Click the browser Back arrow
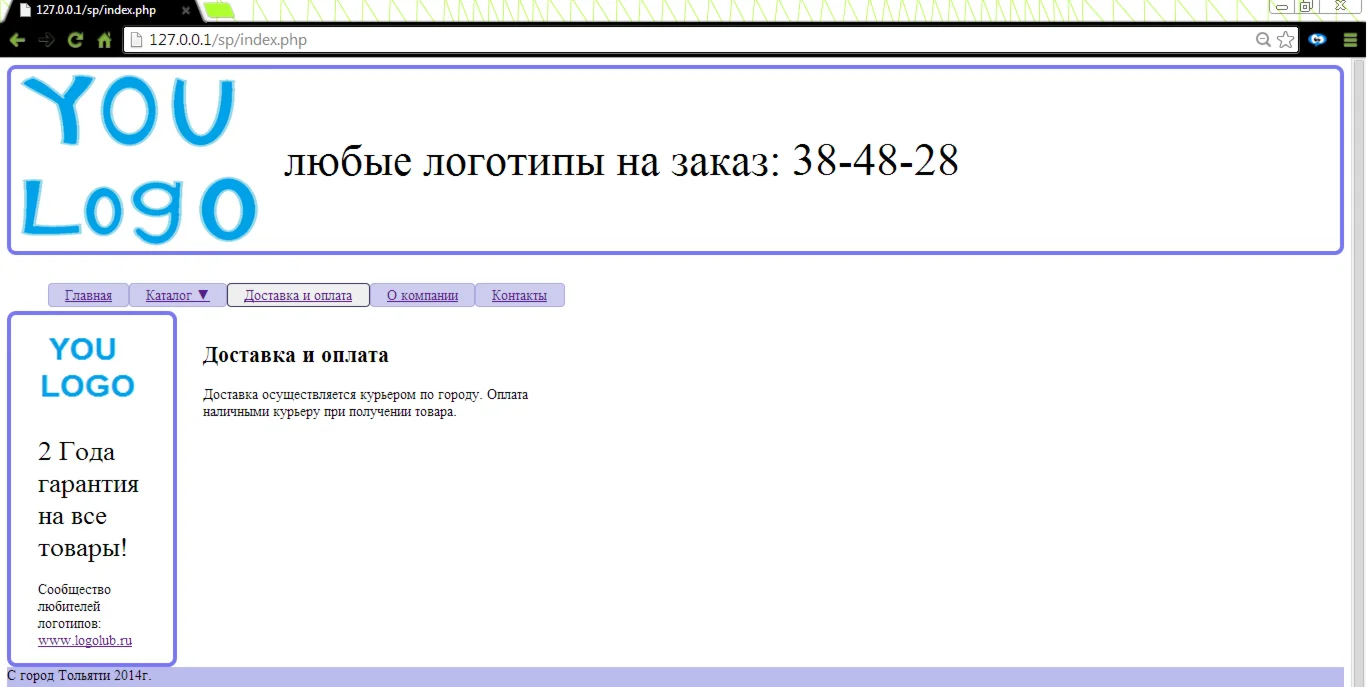This screenshot has width=1367, height=687. tap(17, 41)
